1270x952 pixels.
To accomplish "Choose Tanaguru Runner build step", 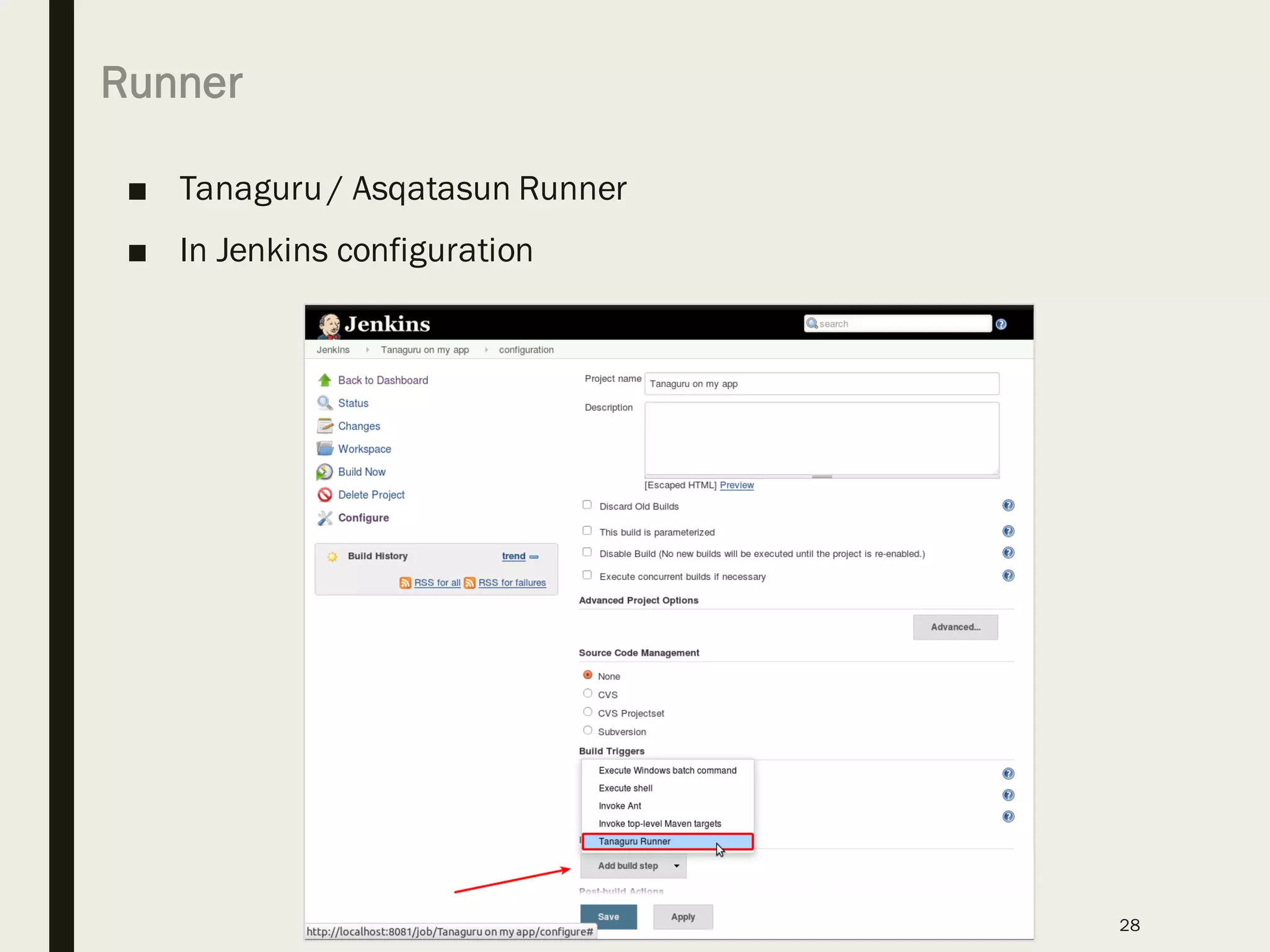I will (x=668, y=842).
